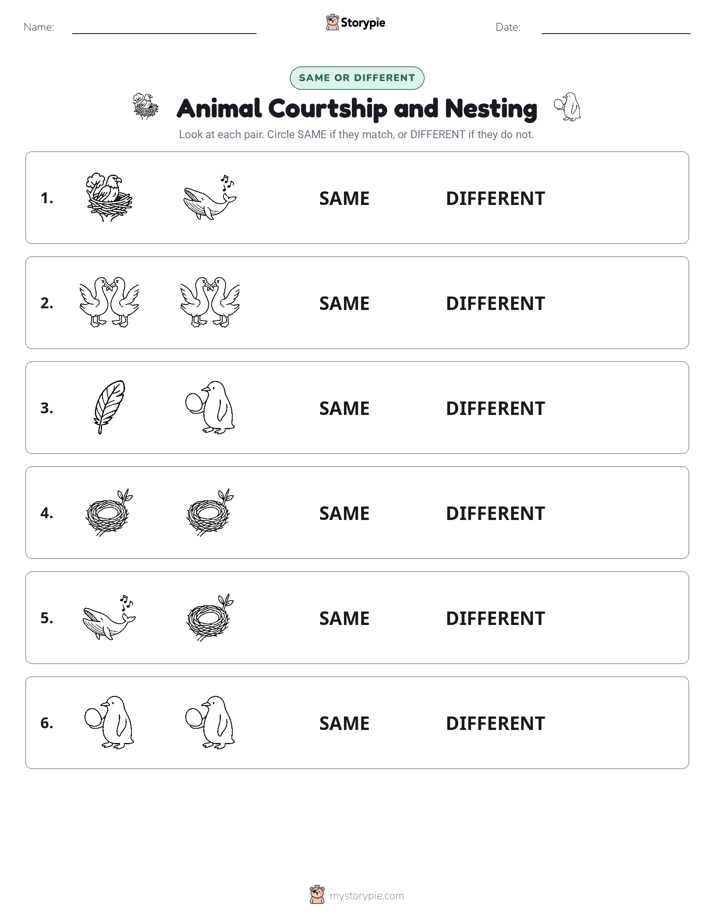This screenshot has height=924, width=714.
Task: Click the Storypie bear logo at top
Action: [x=332, y=22]
